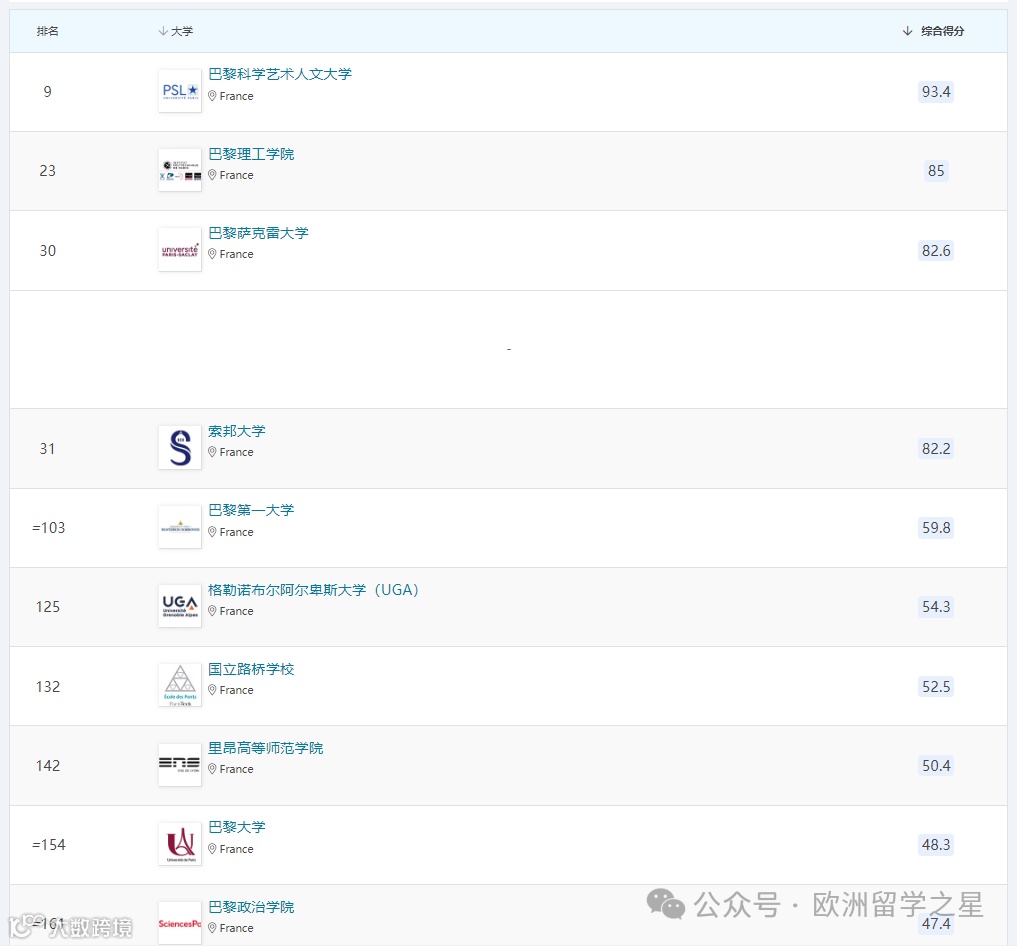
Task: Click location pin icon under 索邦大学
Action: coord(212,452)
